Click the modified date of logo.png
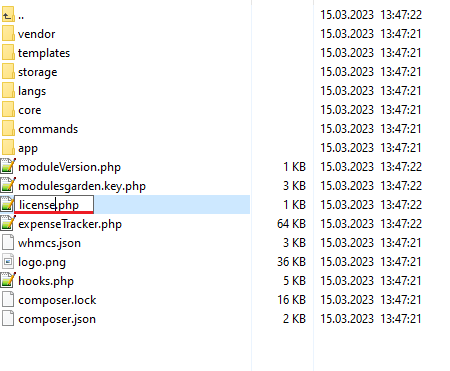450x371 pixels. pyautogui.click(x=371, y=262)
